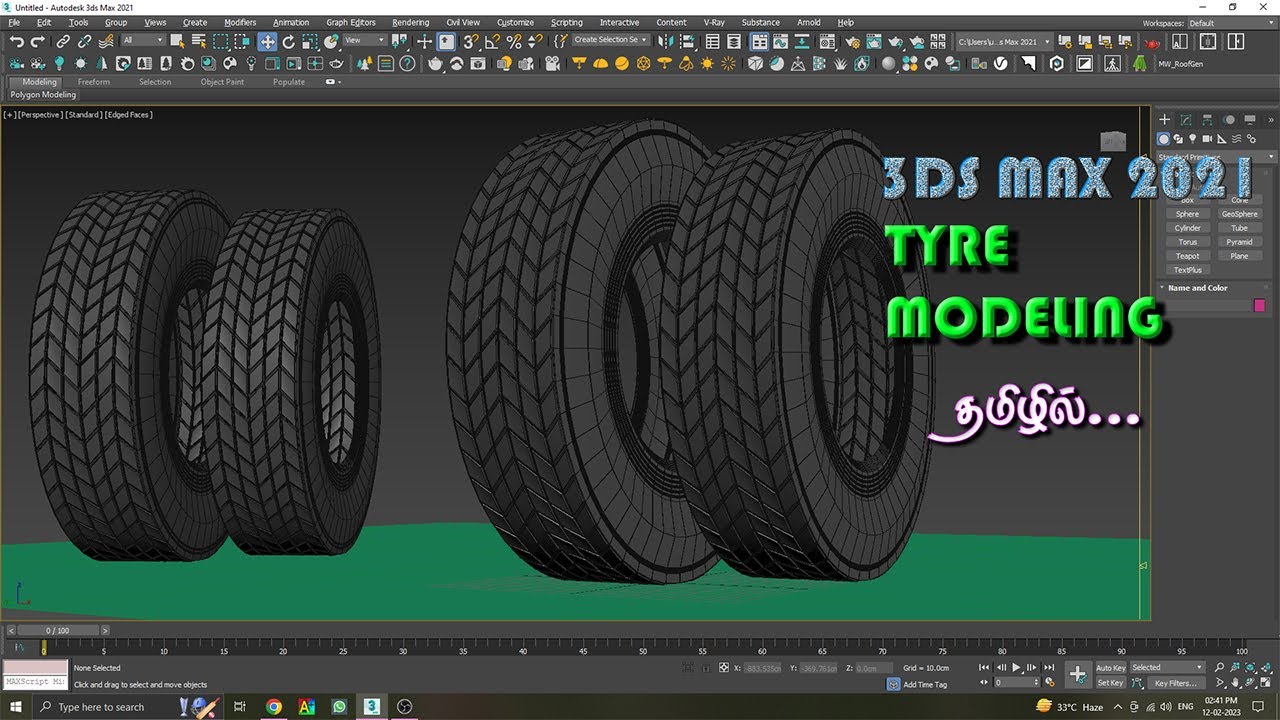Click the Zoom magnifier navigation icon
This screenshot has width=1280, height=720.
(x=1219, y=667)
